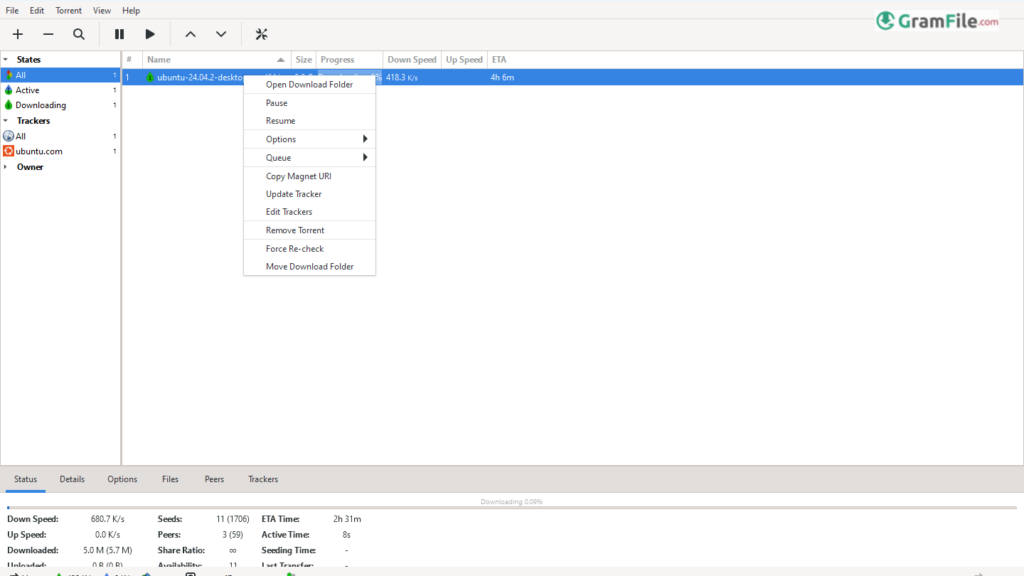Resume torrents with the toolbar play icon
1024x576 pixels.
pyautogui.click(x=150, y=34)
